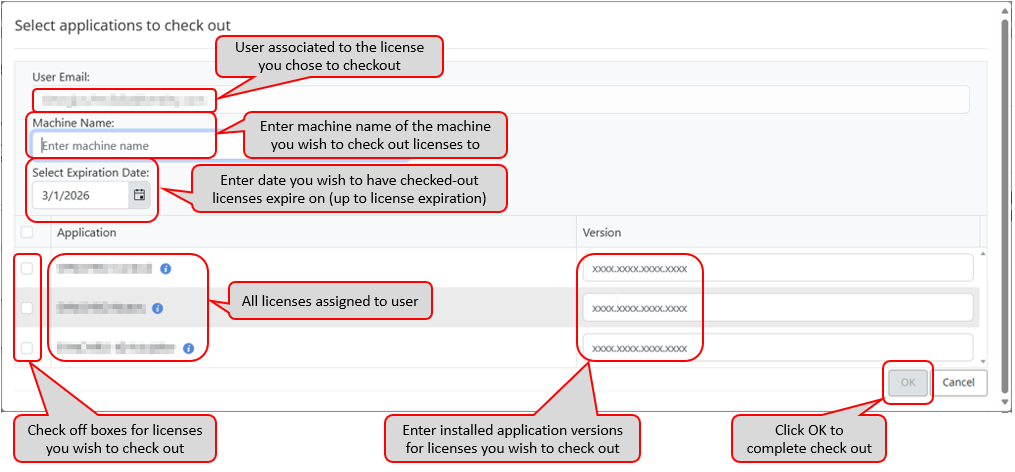
Task: Click the Version column header
Action: [602, 232]
